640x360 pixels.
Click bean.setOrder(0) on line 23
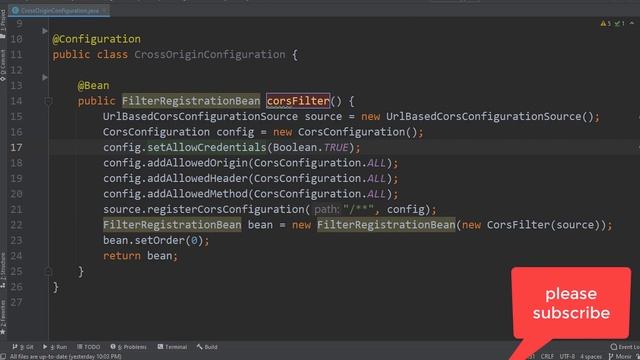156,240
